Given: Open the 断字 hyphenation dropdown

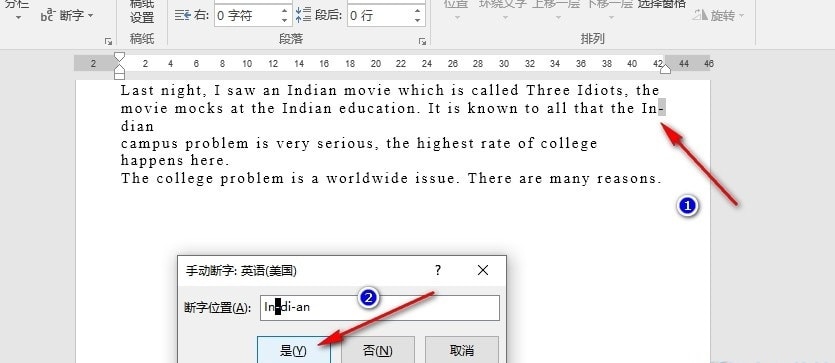Looking at the screenshot, I should tap(67, 15).
